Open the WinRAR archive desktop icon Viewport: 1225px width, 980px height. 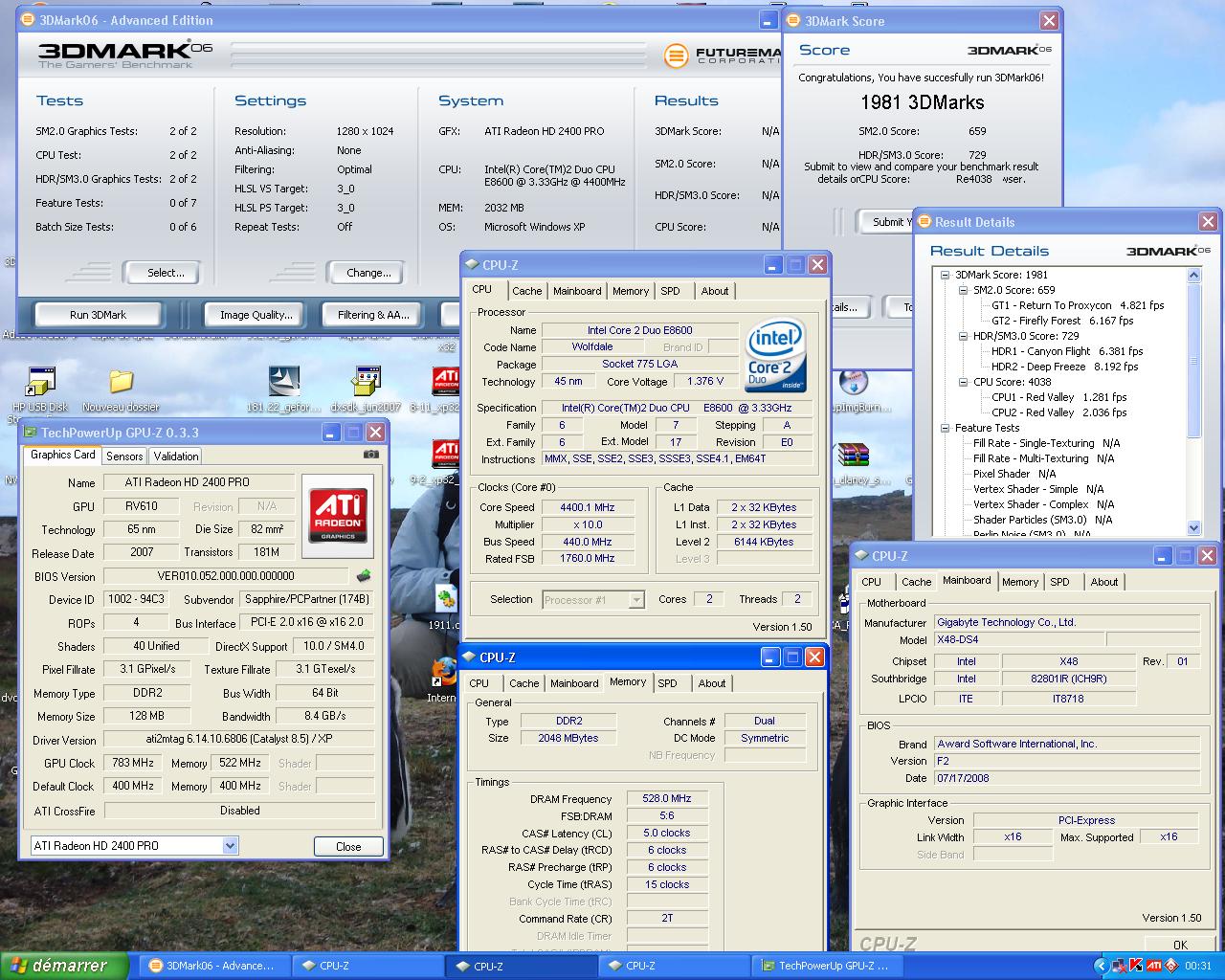pos(852,455)
